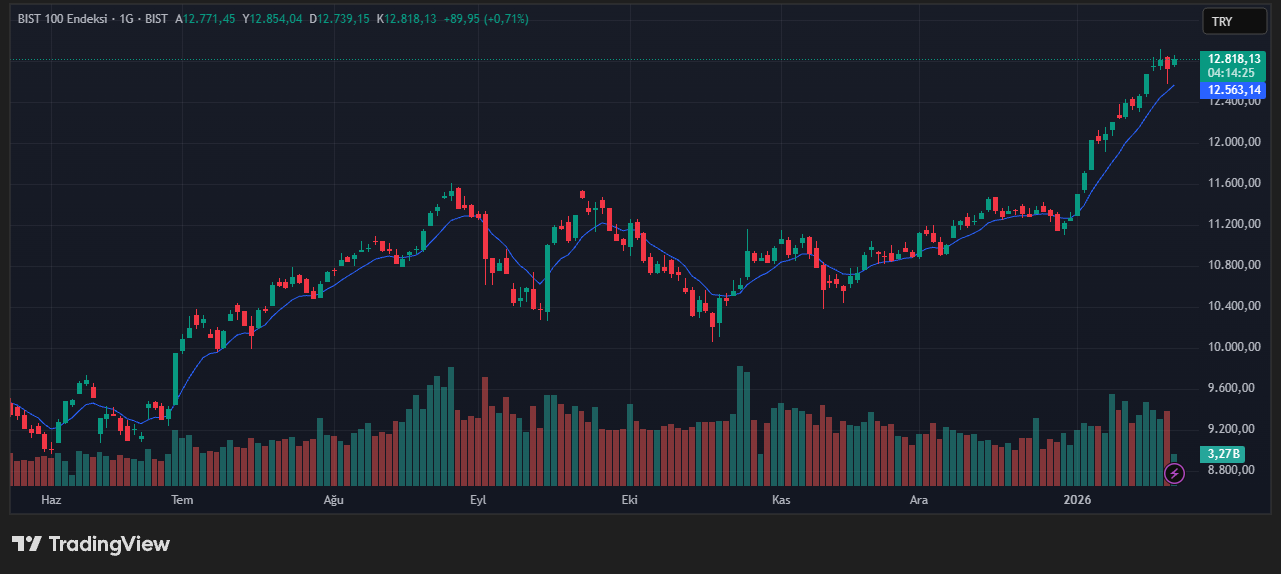Click the Eyl month marker on time axis
1281x574 pixels.
[478, 499]
